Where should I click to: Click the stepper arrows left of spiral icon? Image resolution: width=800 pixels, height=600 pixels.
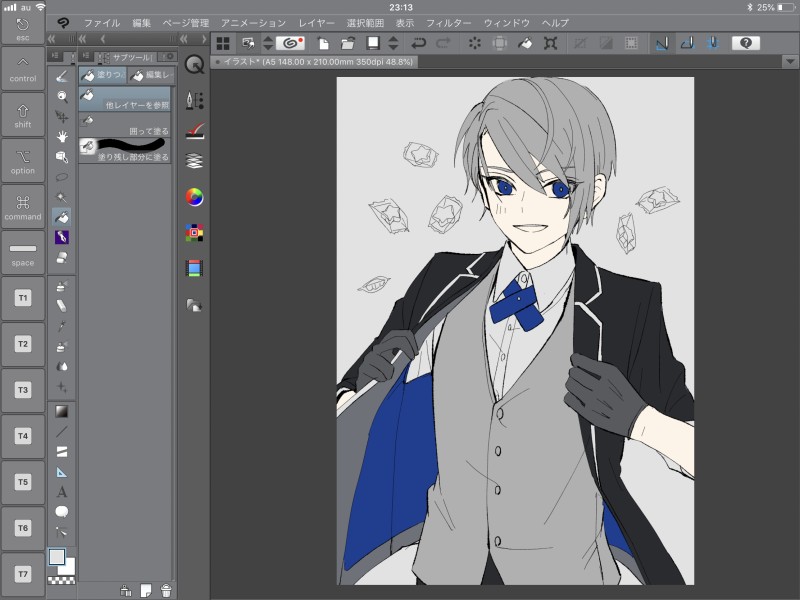tap(268, 43)
